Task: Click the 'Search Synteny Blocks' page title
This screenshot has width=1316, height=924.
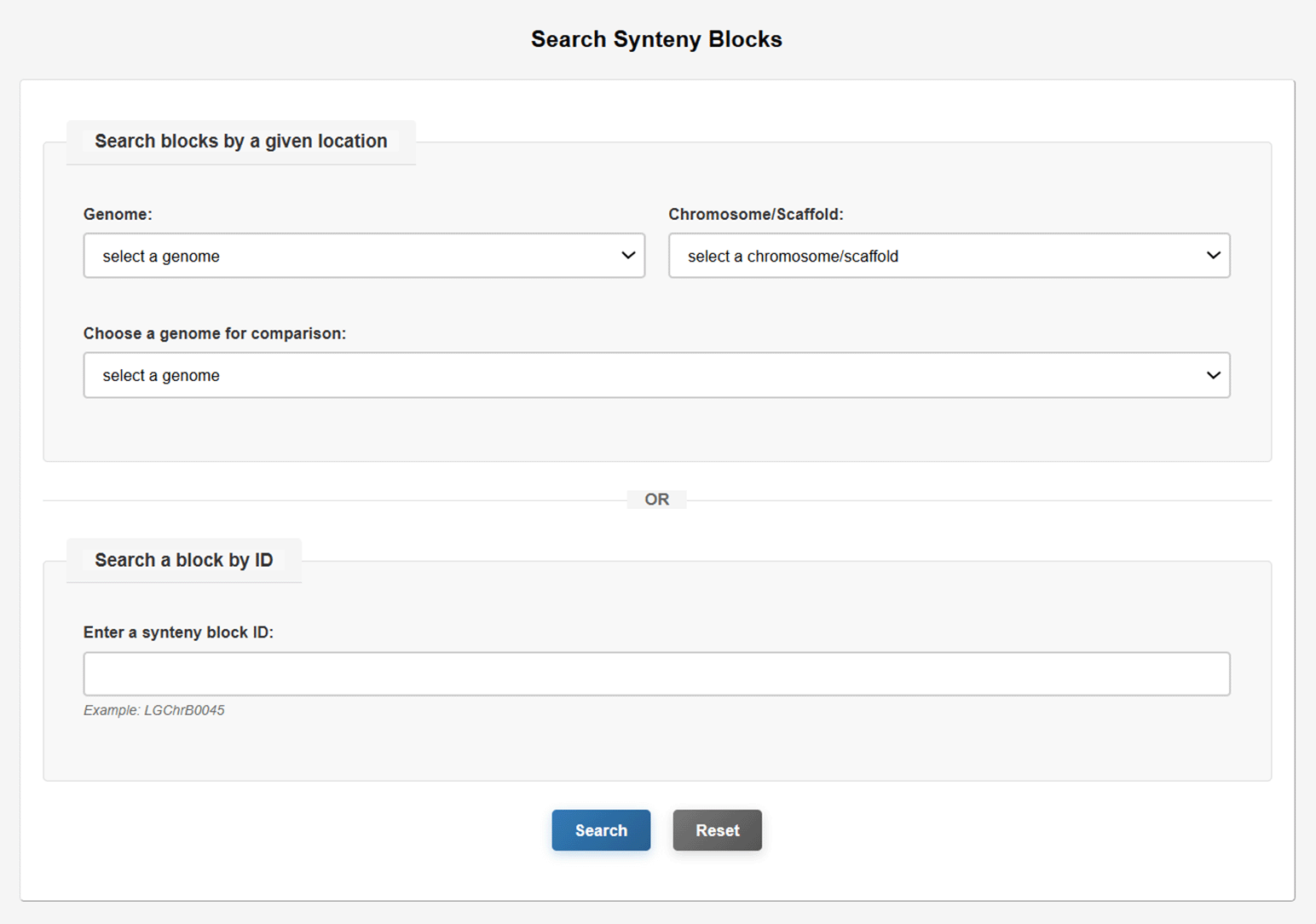Action: [656, 39]
